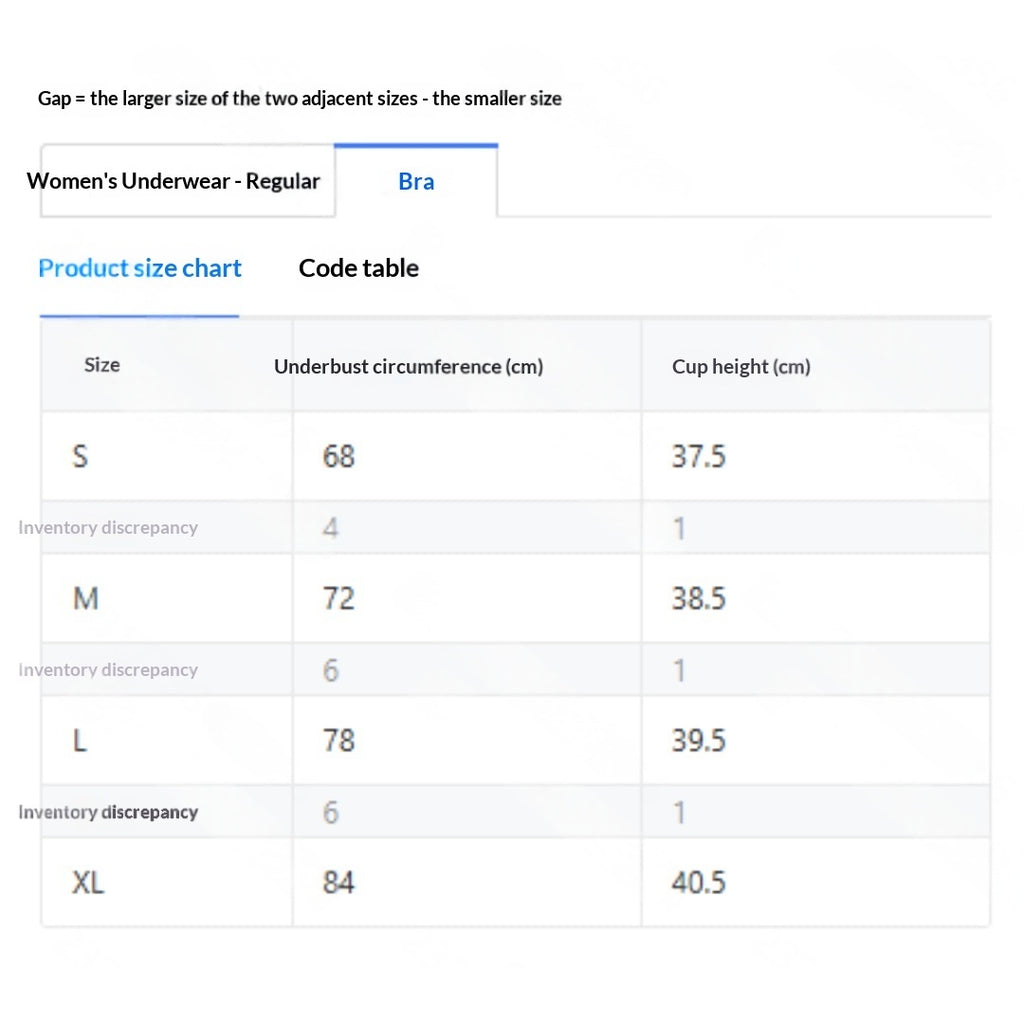Click the underbust gap value 4
The image size is (1024, 1024).
pyautogui.click(x=330, y=528)
